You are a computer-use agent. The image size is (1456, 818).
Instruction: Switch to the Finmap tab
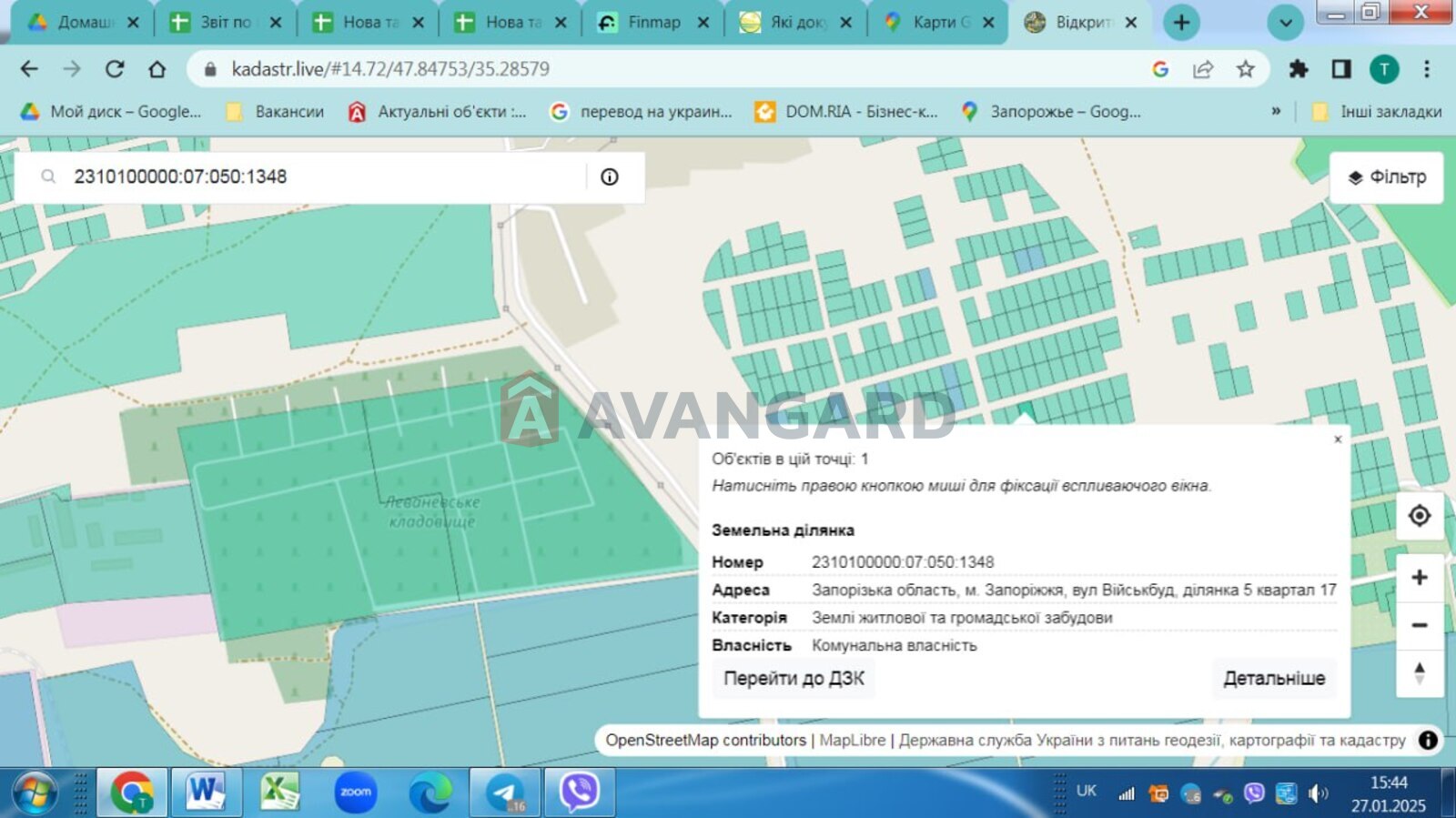click(653, 23)
